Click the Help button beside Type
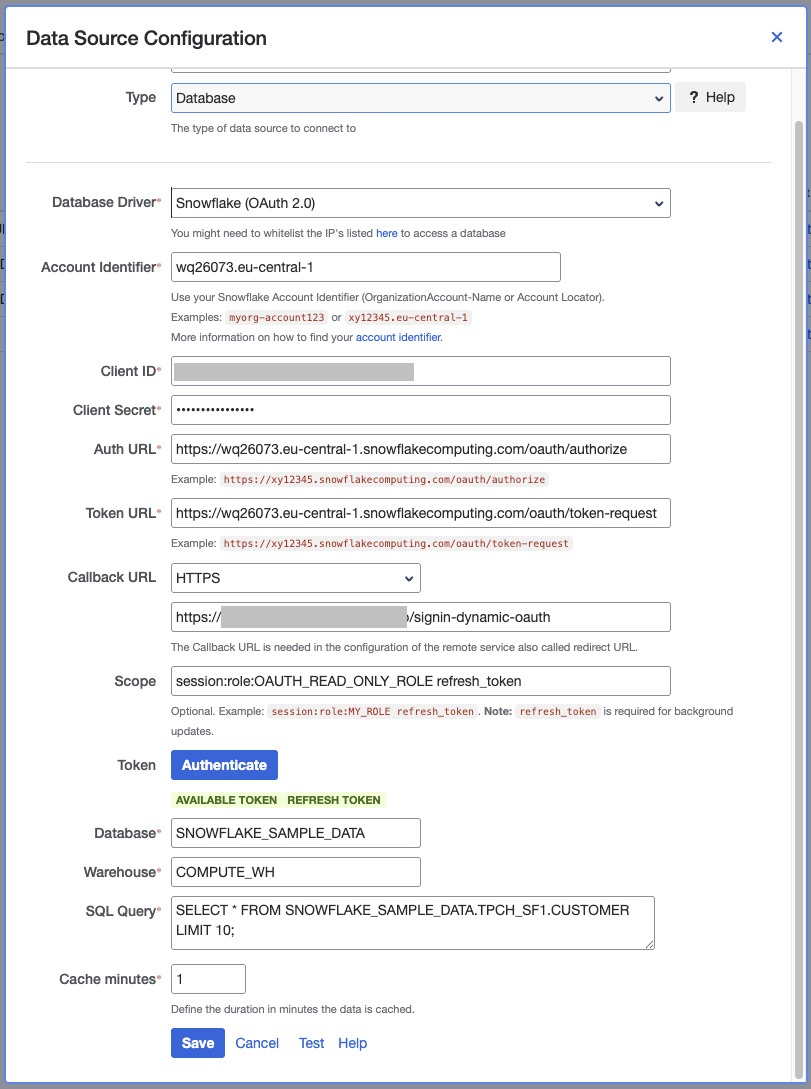 point(711,97)
